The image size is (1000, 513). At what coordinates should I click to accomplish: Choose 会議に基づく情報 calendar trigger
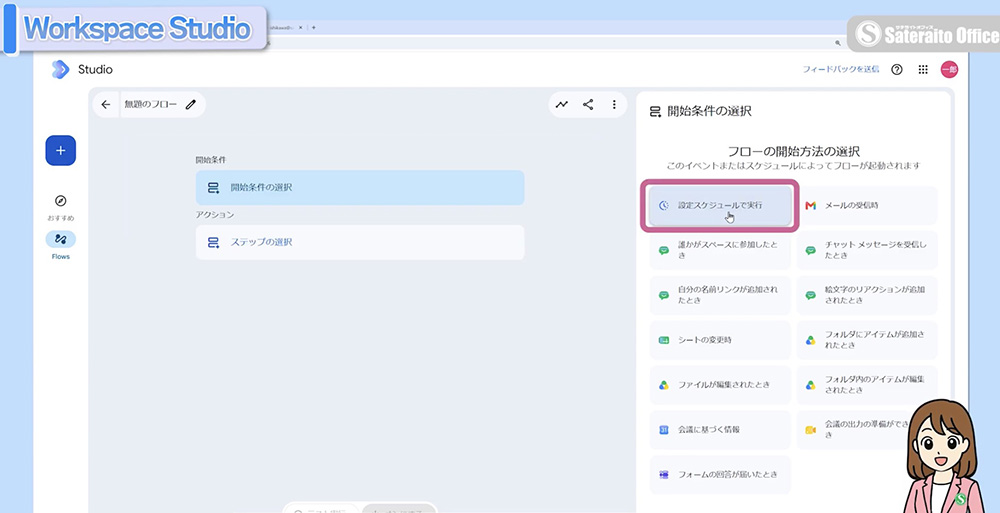[x=719, y=429]
